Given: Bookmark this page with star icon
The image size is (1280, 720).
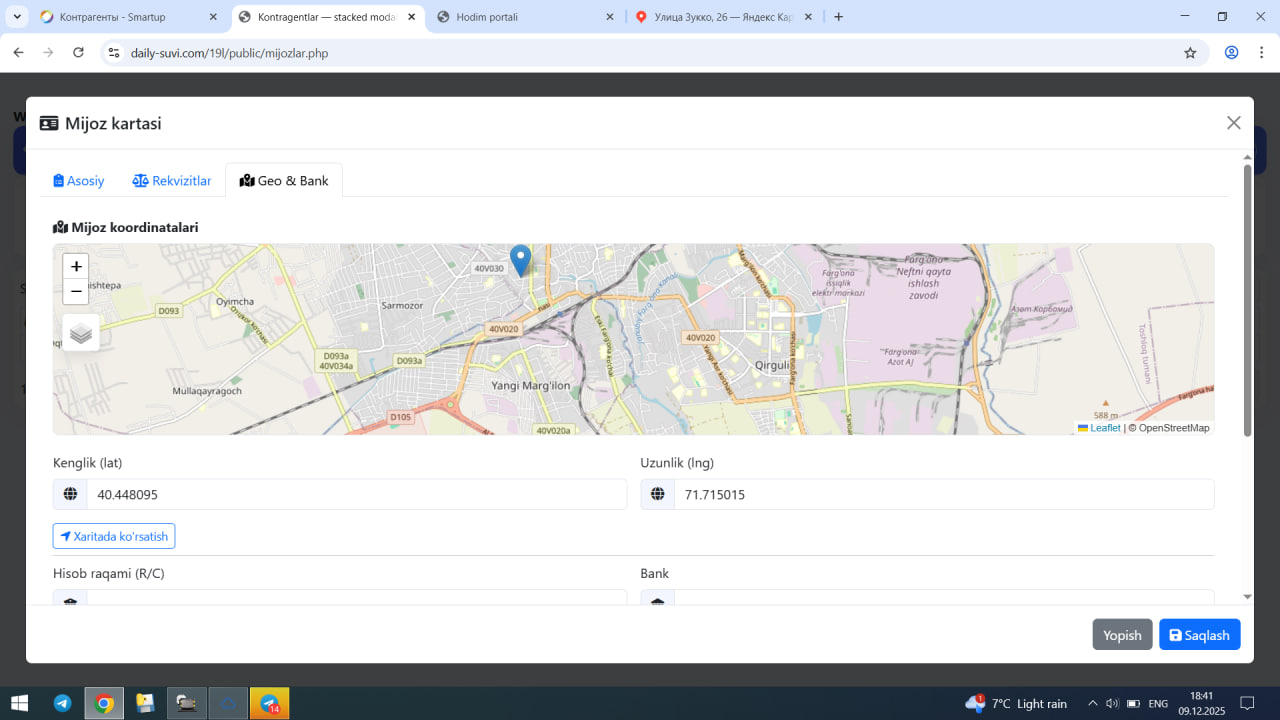Looking at the screenshot, I should (x=1190, y=53).
